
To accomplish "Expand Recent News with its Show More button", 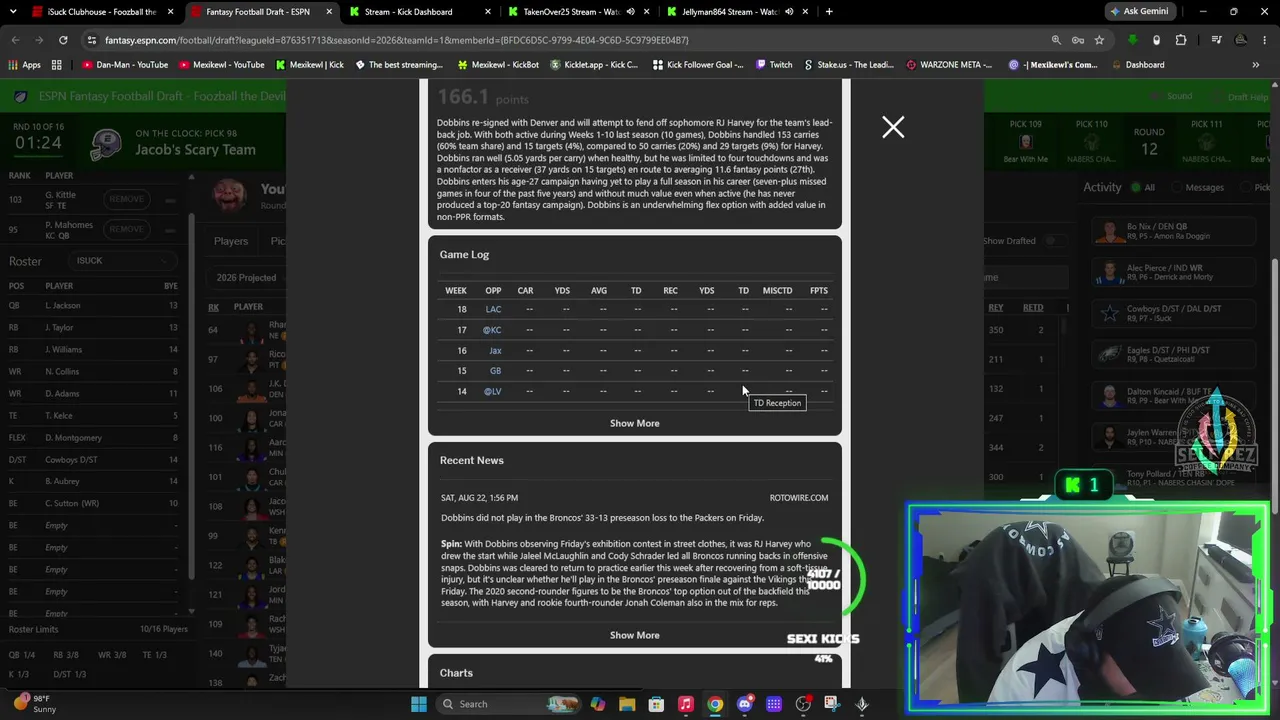I will [635, 635].
